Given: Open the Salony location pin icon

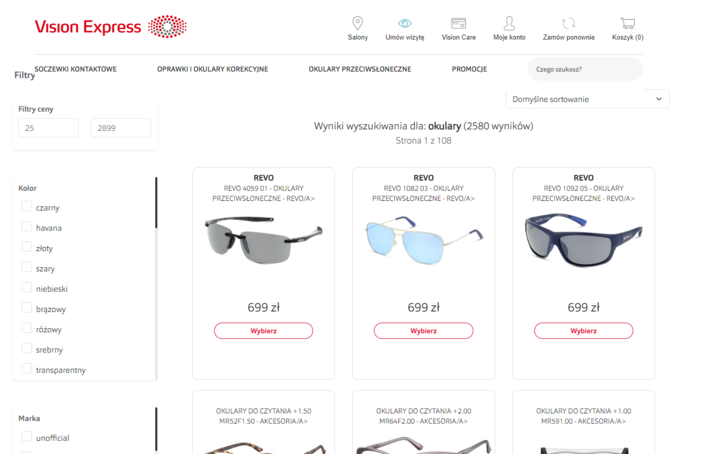Looking at the screenshot, I should [357, 23].
